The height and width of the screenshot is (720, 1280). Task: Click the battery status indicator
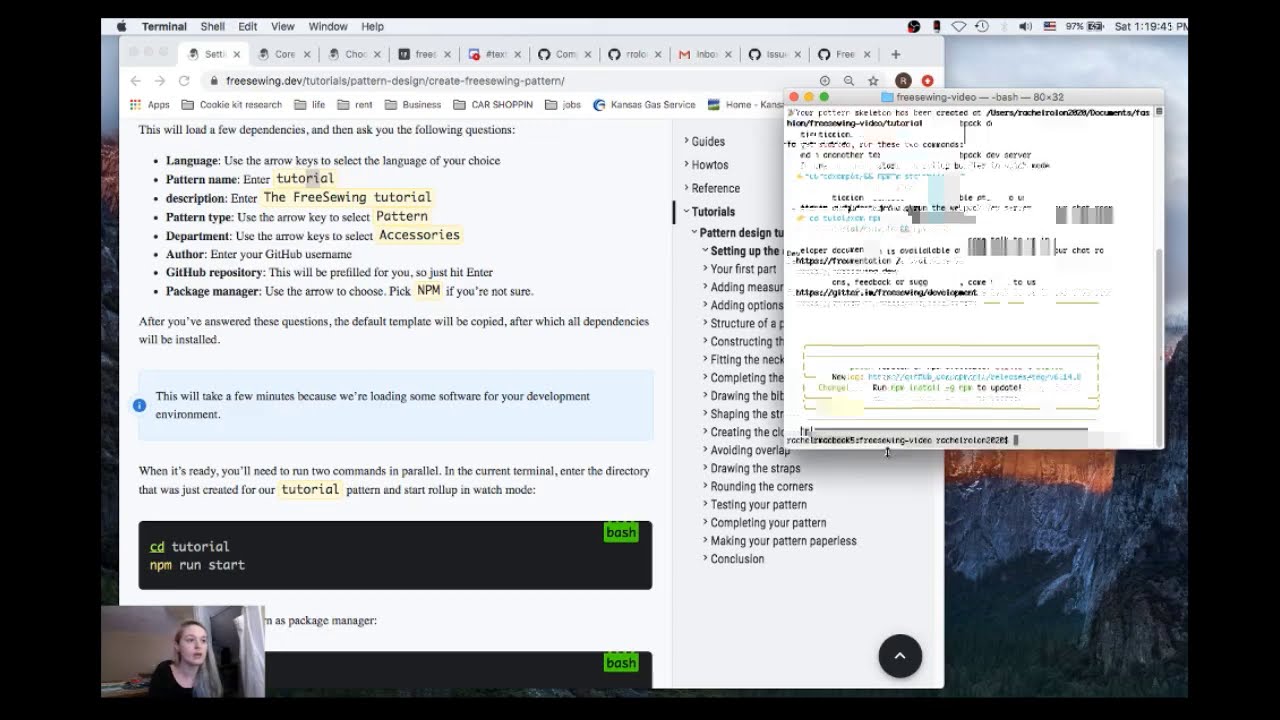click(x=1085, y=26)
